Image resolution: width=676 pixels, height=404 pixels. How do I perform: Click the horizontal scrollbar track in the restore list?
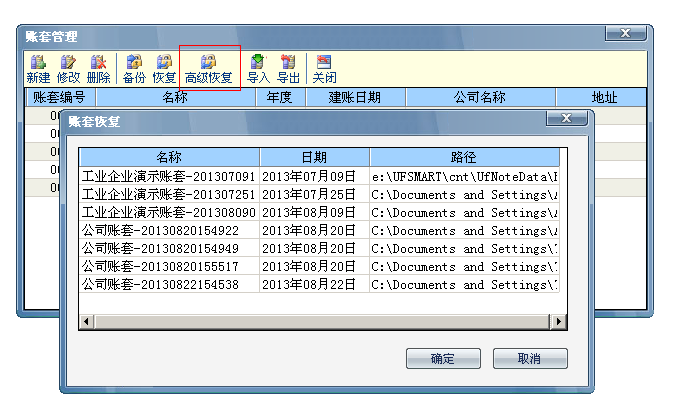click(322, 322)
